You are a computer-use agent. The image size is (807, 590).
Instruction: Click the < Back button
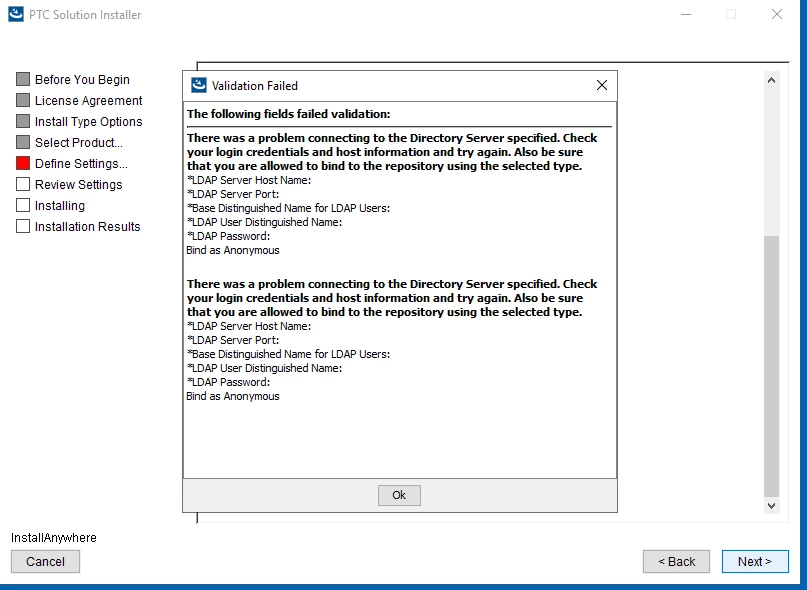pos(676,561)
